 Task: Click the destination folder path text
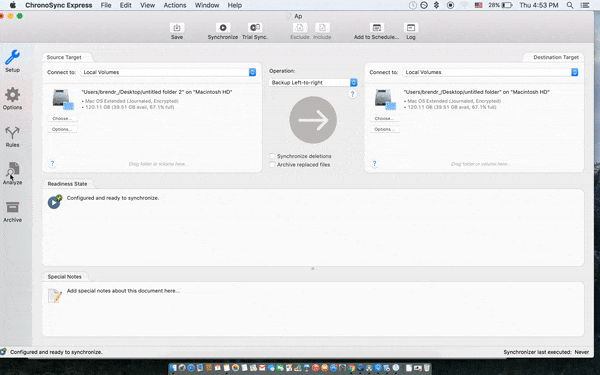[476, 92]
